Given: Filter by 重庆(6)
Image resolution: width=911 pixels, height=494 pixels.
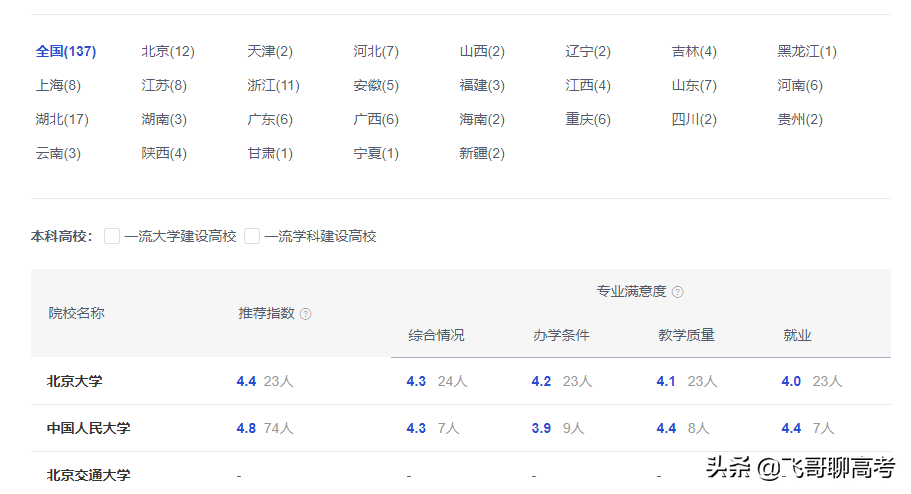Looking at the screenshot, I should [588, 120].
